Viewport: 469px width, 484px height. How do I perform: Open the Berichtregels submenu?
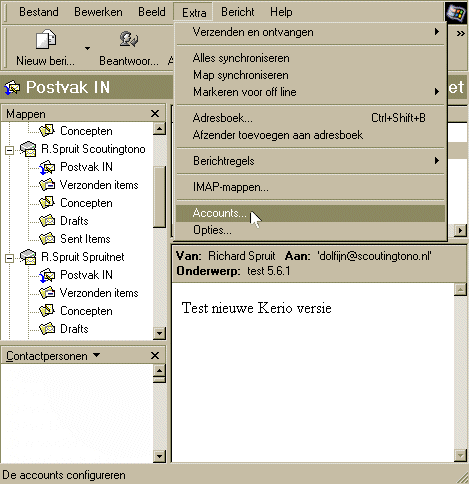310,161
